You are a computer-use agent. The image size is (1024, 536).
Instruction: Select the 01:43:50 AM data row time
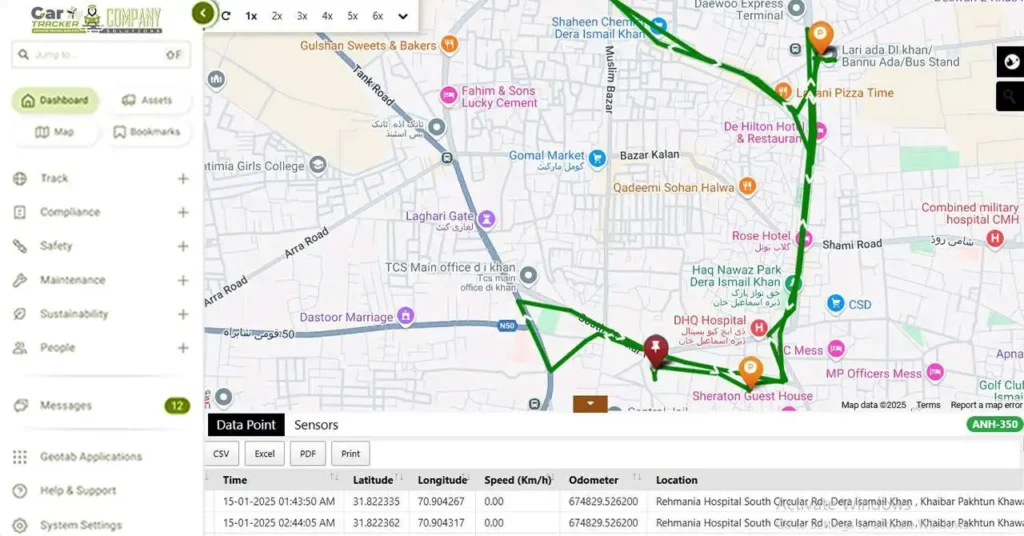click(x=279, y=501)
